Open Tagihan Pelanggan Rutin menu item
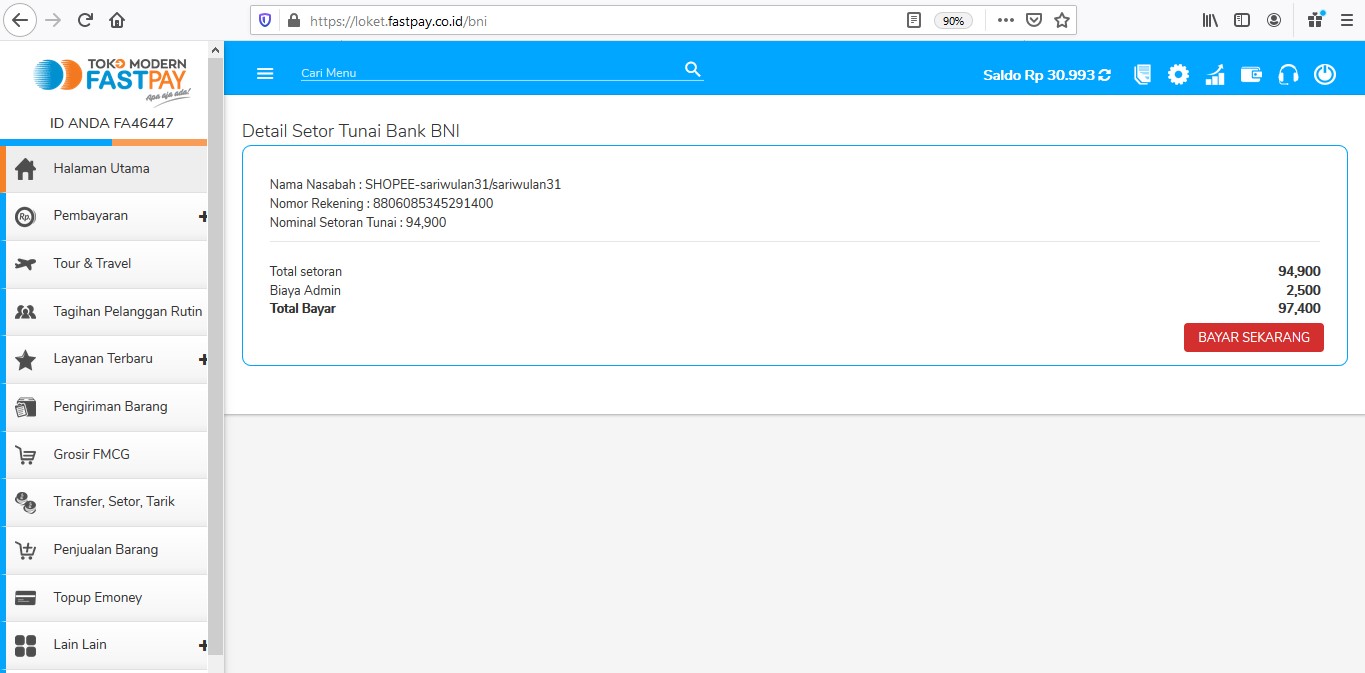Image resolution: width=1365 pixels, height=673 pixels. coord(104,311)
